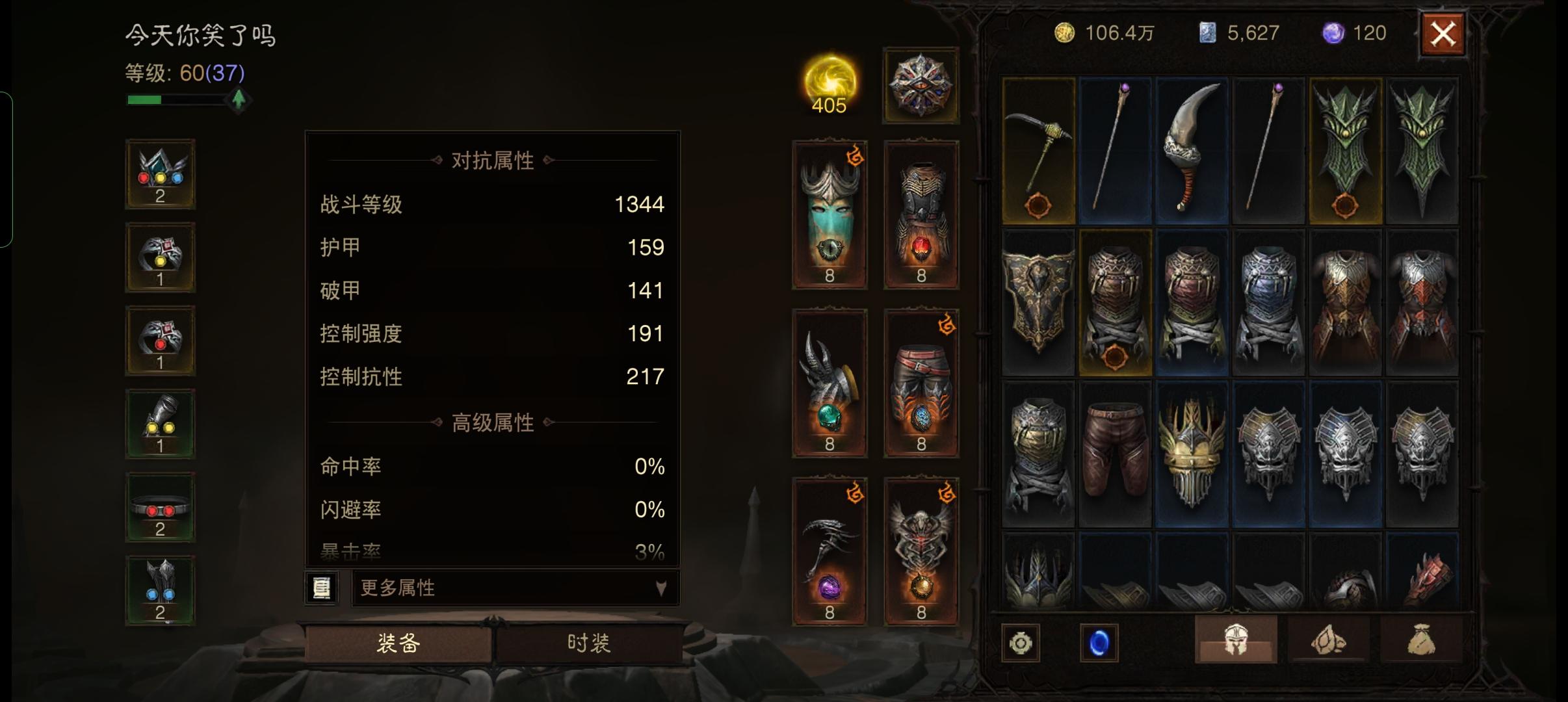Image resolution: width=1568 pixels, height=702 pixels.
Task: Expand the 更多属性 dropdown
Action: [x=516, y=588]
